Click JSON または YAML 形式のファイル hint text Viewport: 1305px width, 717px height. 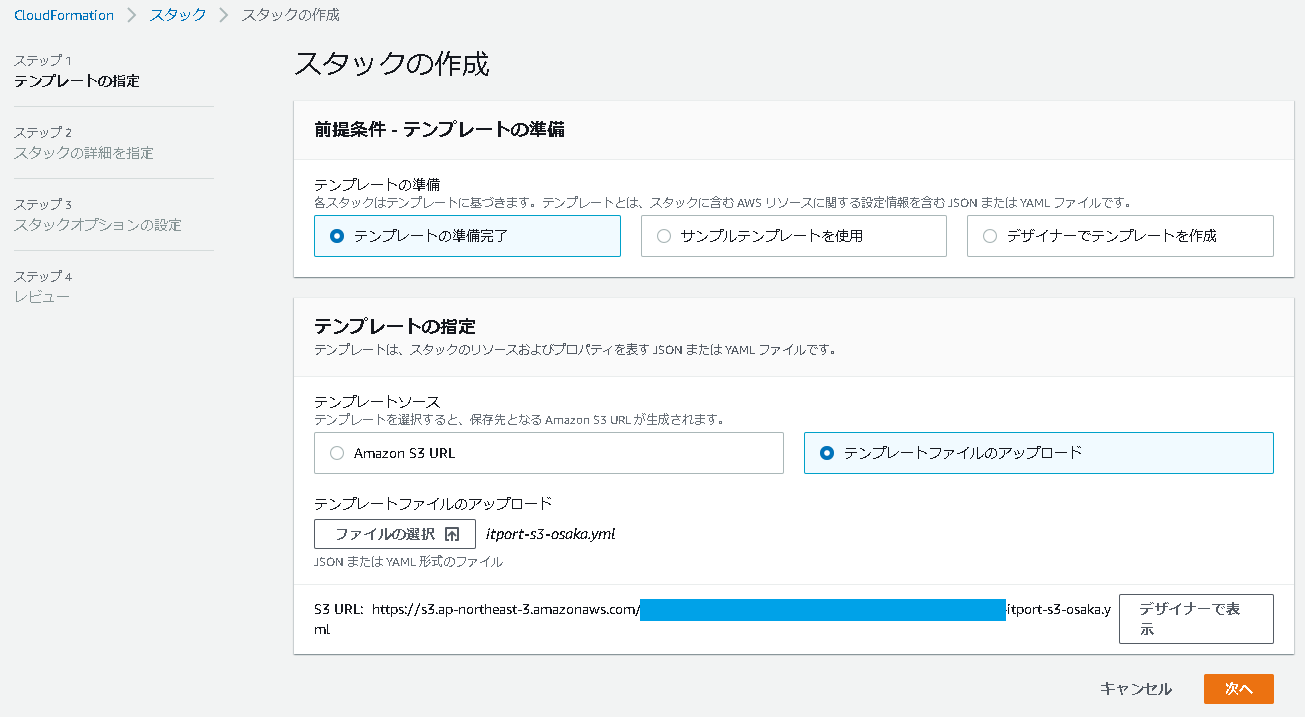click(x=408, y=562)
